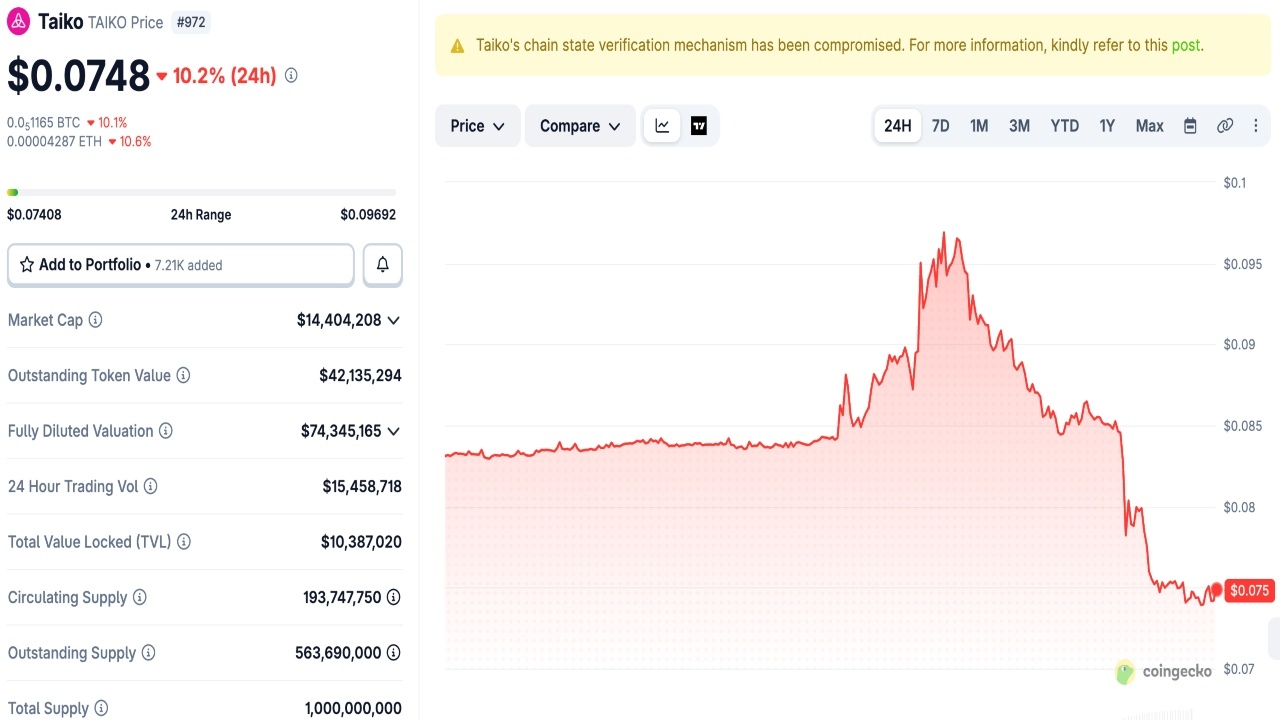Click star Add to Portfolio button
1280x720 pixels.
[181, 265]
